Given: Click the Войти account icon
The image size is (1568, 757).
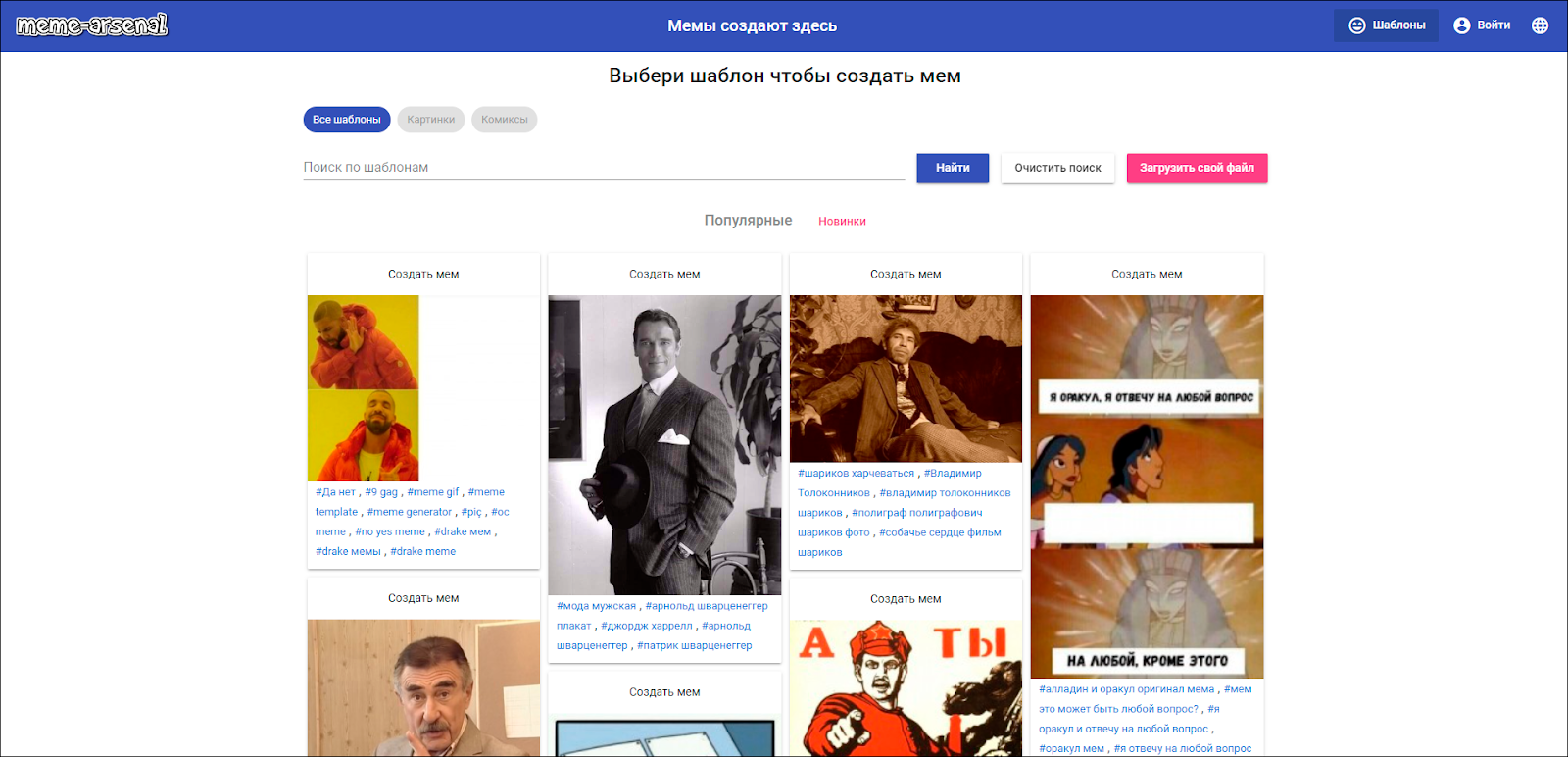Looking at the screenshot, I should (x=1462, y=25).
